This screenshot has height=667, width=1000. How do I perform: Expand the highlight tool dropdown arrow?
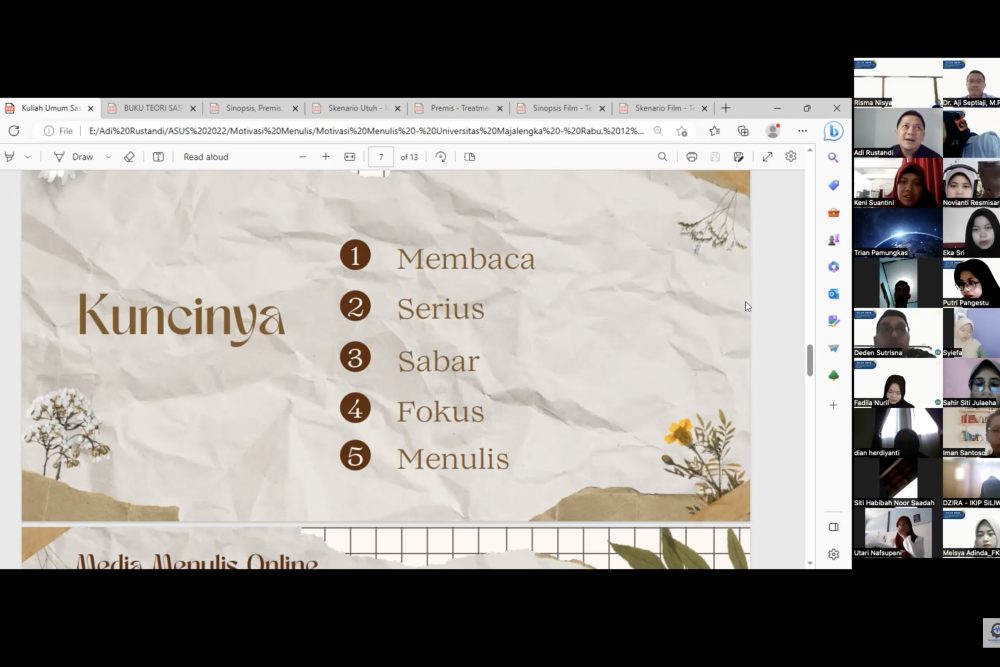27,157
